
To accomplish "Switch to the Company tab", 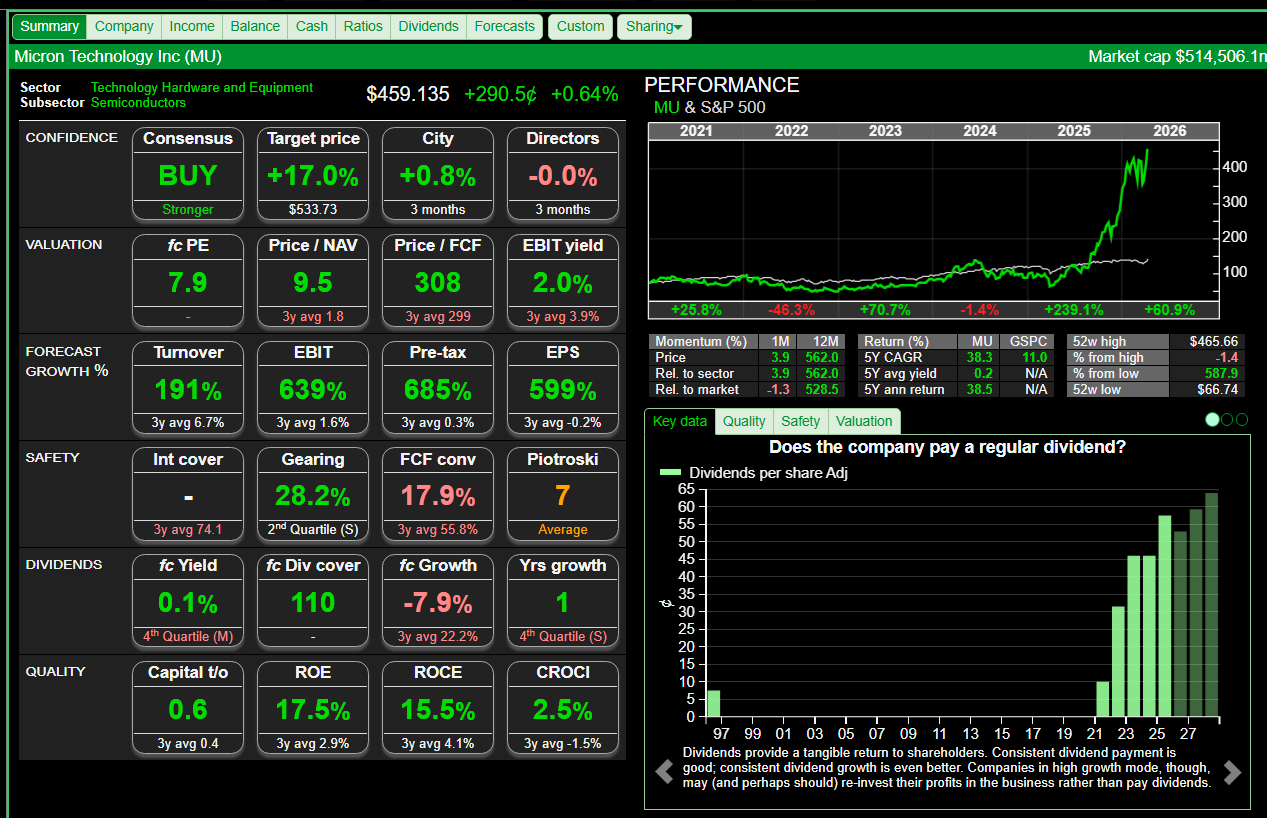I will (x=124, y=27).
